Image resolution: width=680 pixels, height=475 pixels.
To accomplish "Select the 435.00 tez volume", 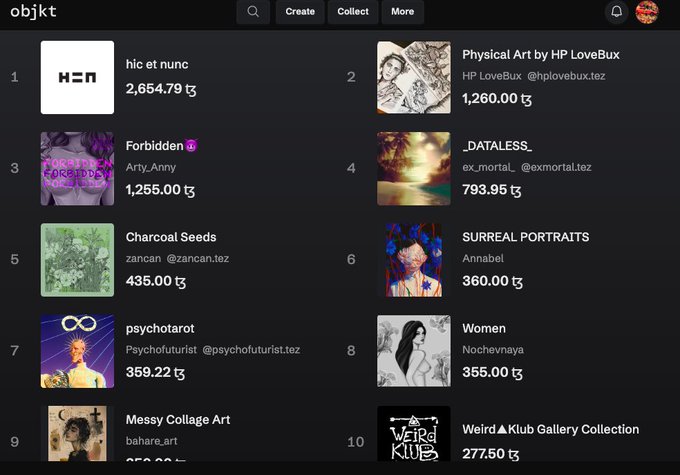I will (156, 281).
